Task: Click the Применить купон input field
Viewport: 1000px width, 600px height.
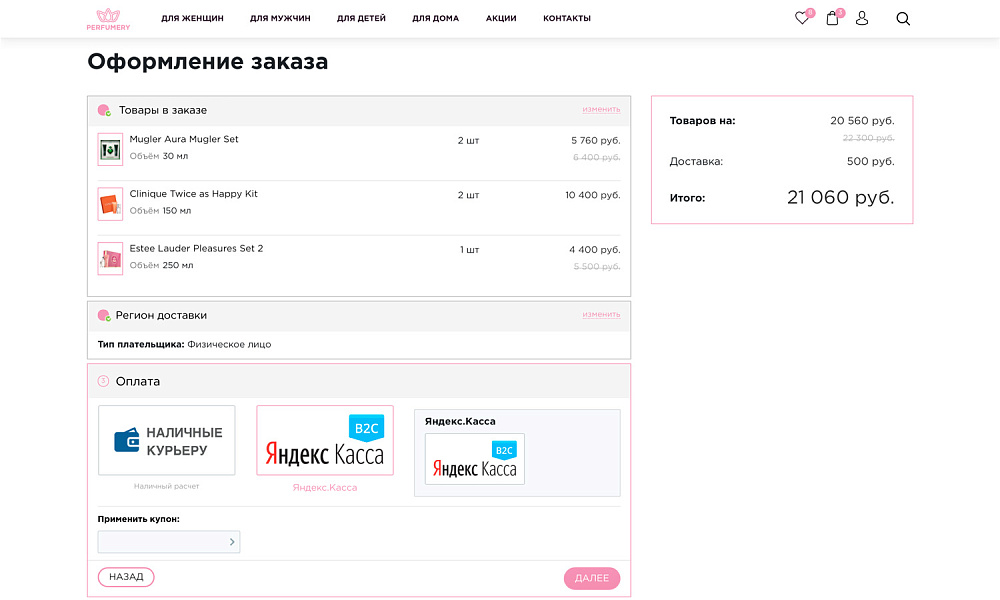Action: 160,541
